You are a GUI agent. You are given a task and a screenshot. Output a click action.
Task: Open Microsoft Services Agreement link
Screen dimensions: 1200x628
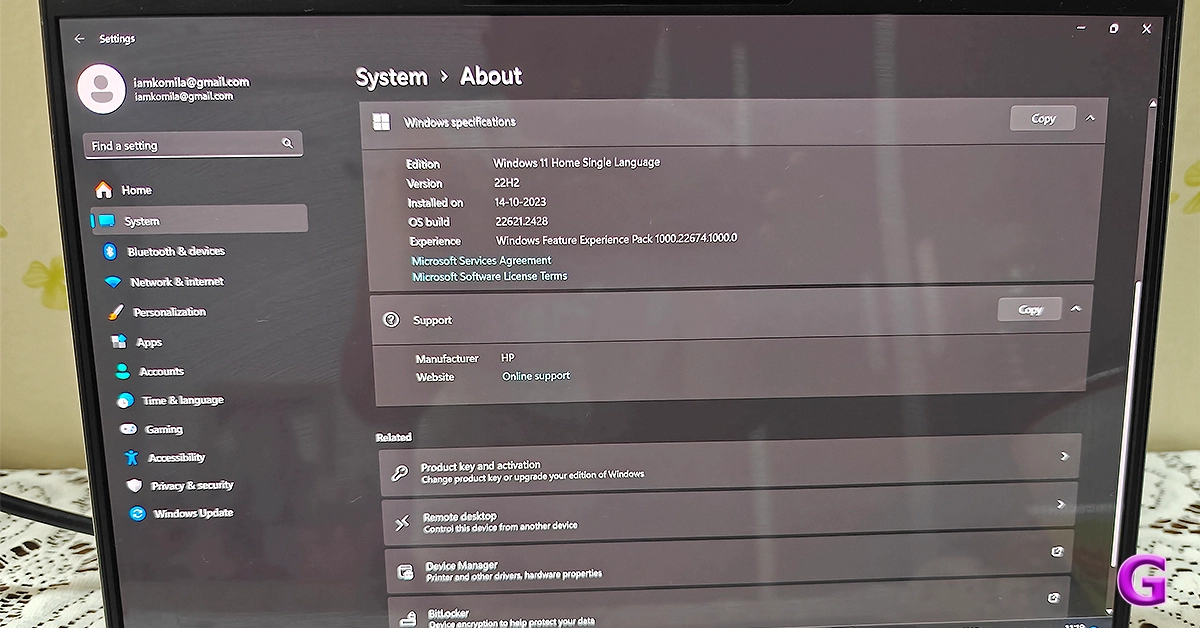click(481, 261)
